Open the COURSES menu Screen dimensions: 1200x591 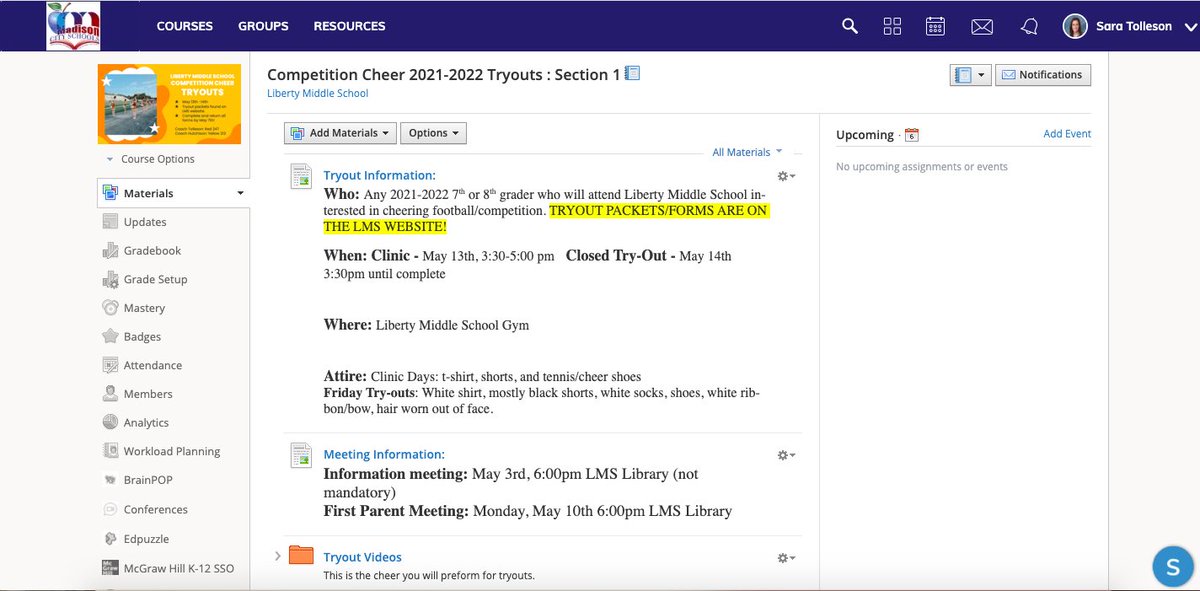(184, 26)
